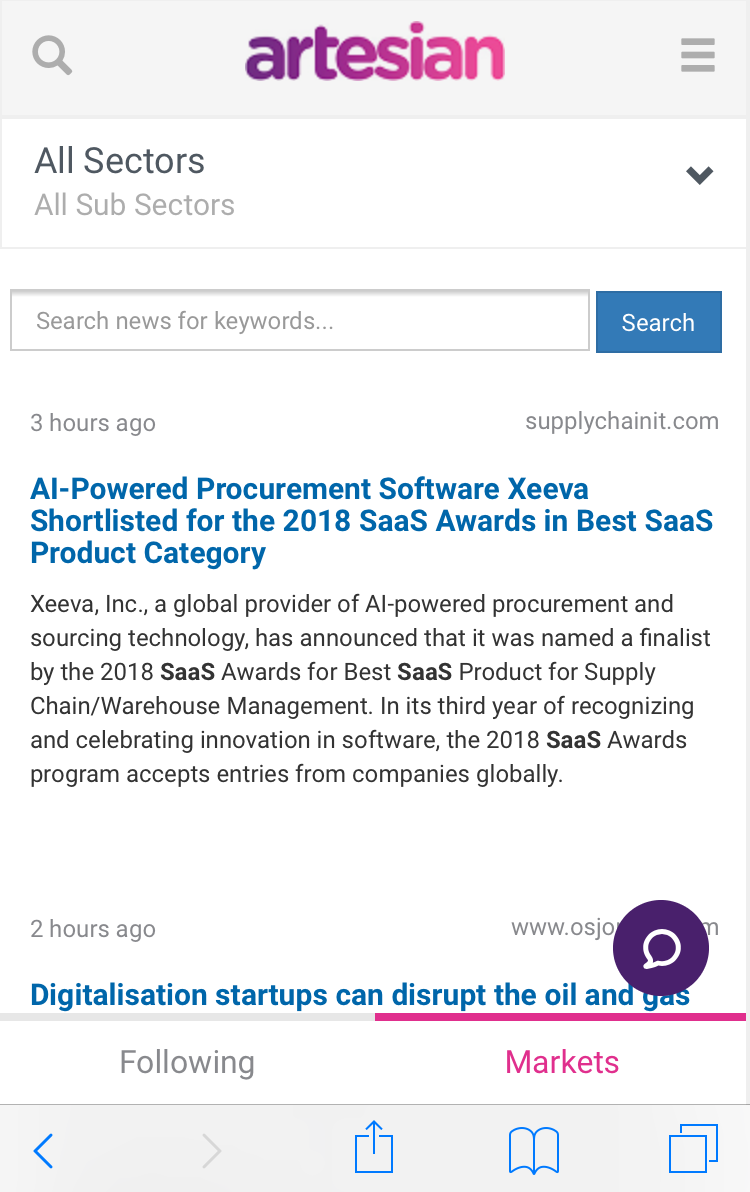
Task: Tap the magnifying glass search icon
Action: tap(52, 55)
